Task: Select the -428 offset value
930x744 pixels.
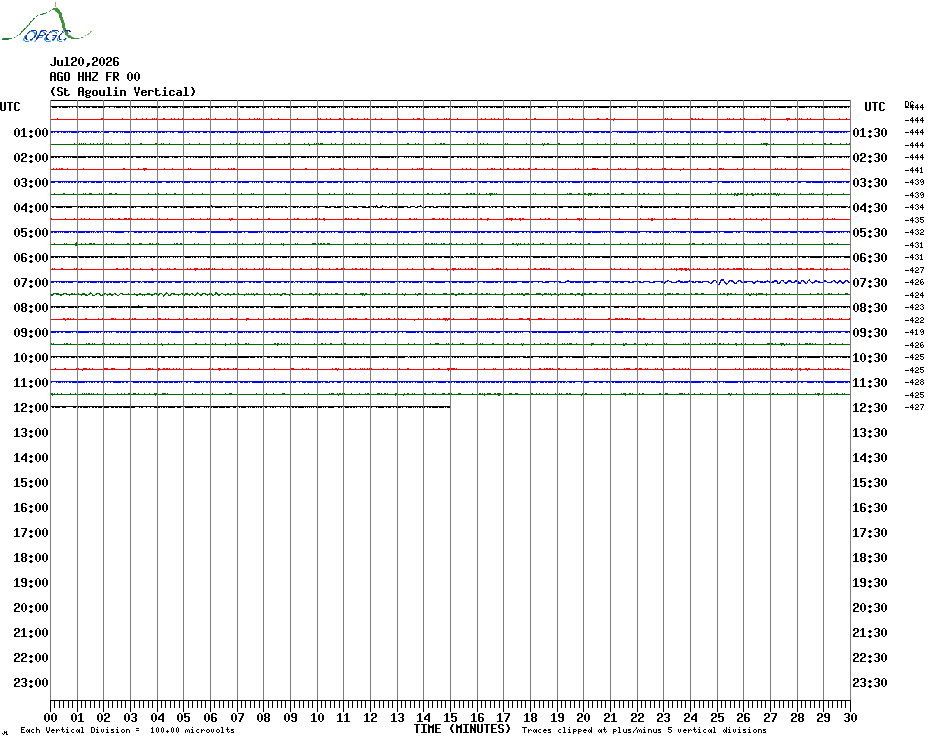Action: pyautogui.click(x=915, y=383)
